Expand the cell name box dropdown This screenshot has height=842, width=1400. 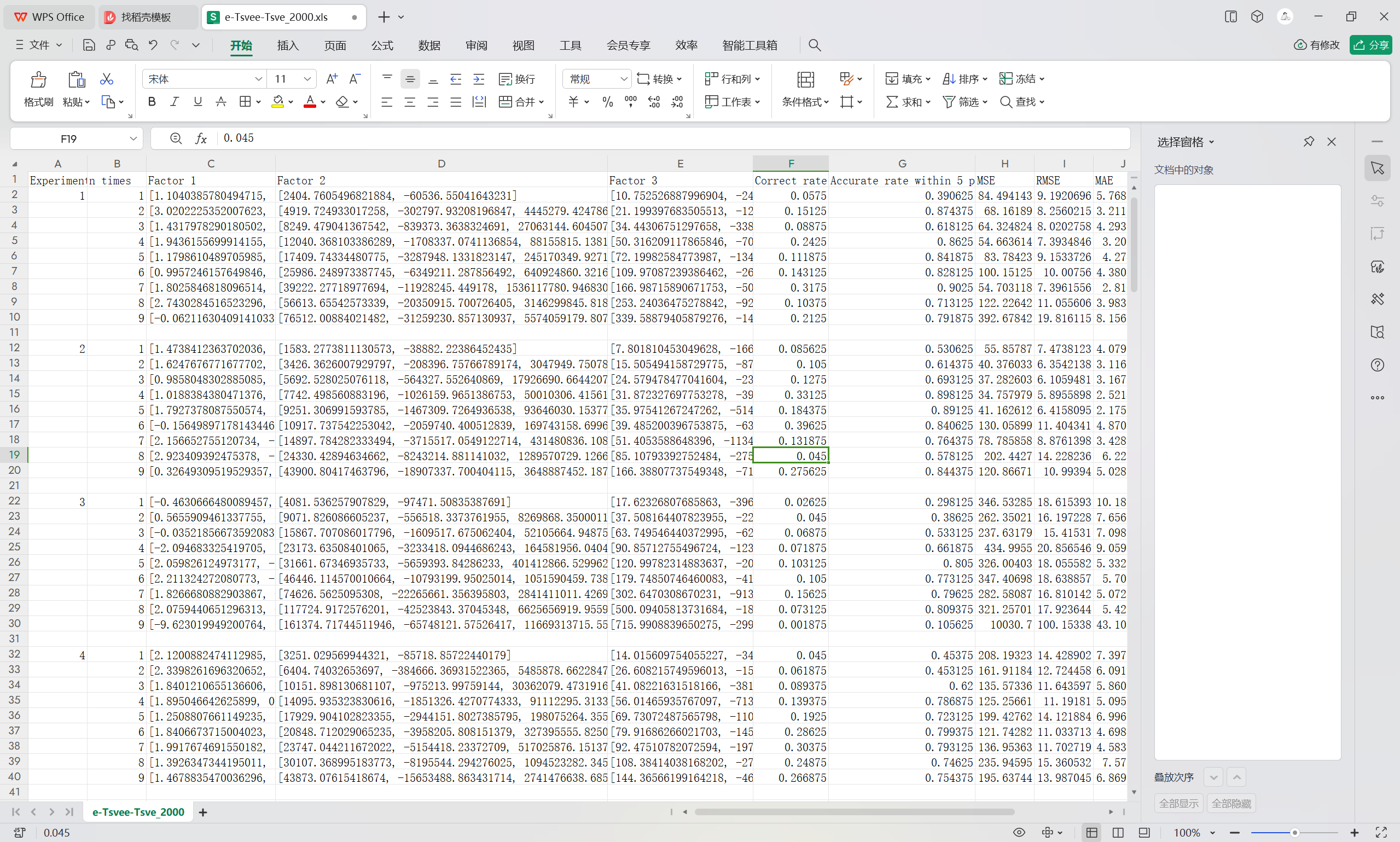[x=133, y=138]
